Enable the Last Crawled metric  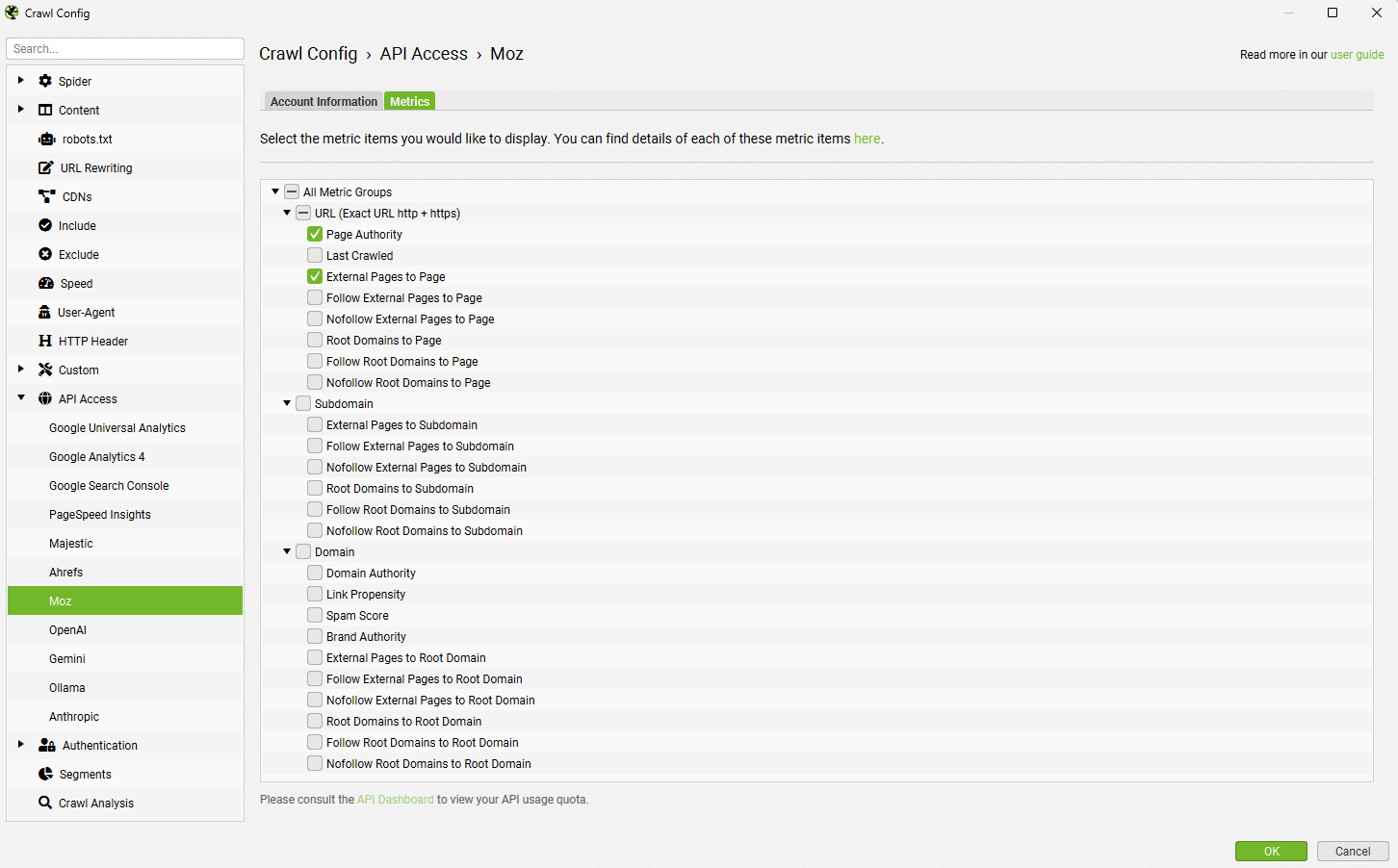click(x=314, y=255)
